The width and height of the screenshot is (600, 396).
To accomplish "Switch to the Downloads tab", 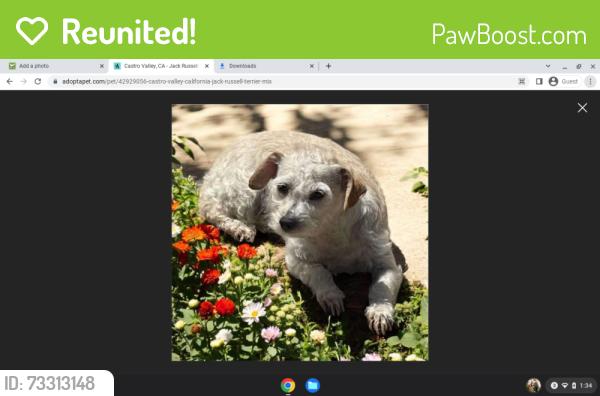I will [266, 66].
